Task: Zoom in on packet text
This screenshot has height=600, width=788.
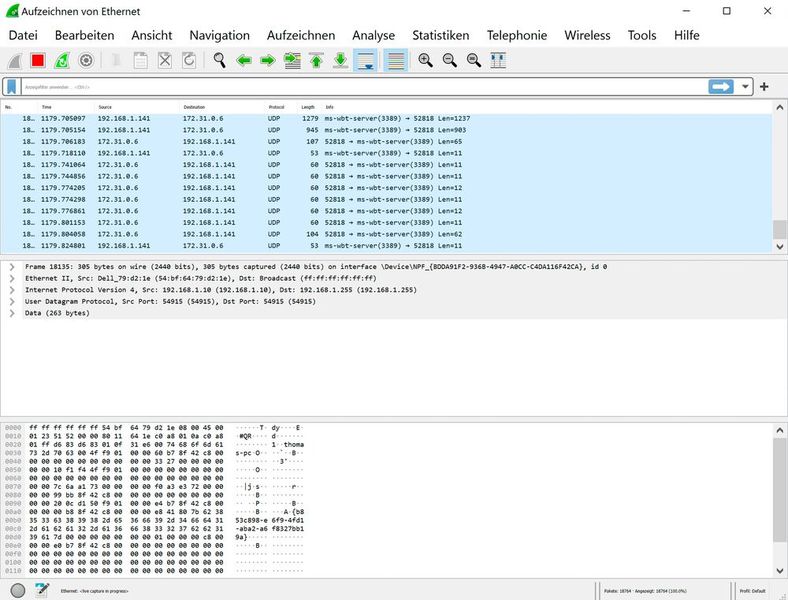Action: point(425,60)
